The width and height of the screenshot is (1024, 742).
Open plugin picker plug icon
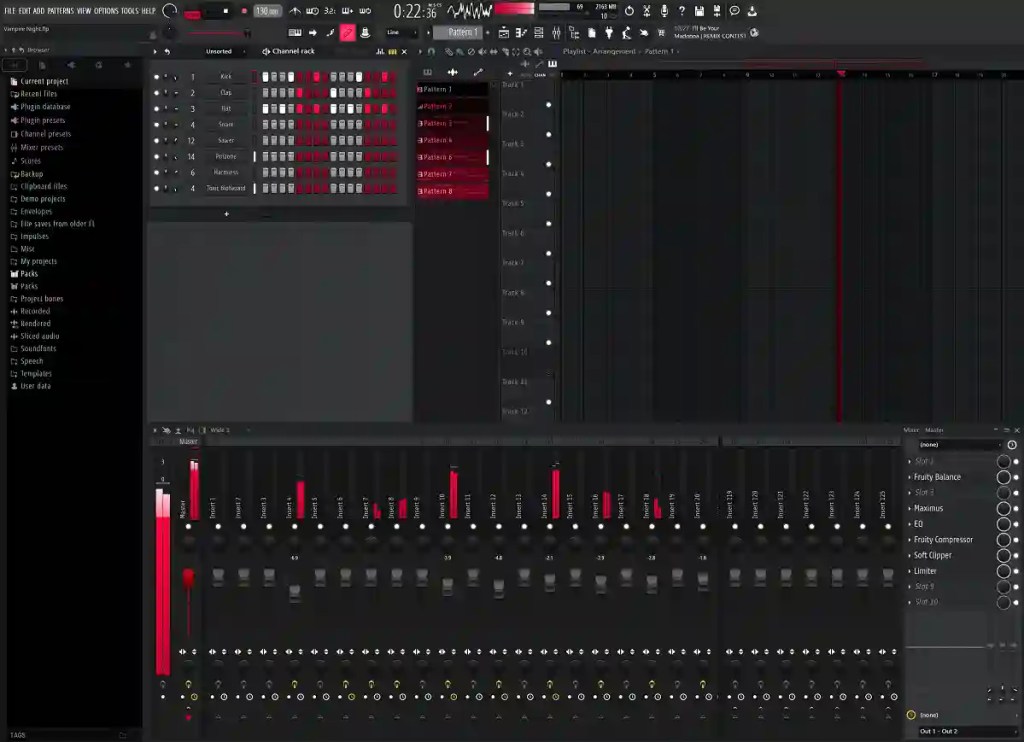coord(609,33)
